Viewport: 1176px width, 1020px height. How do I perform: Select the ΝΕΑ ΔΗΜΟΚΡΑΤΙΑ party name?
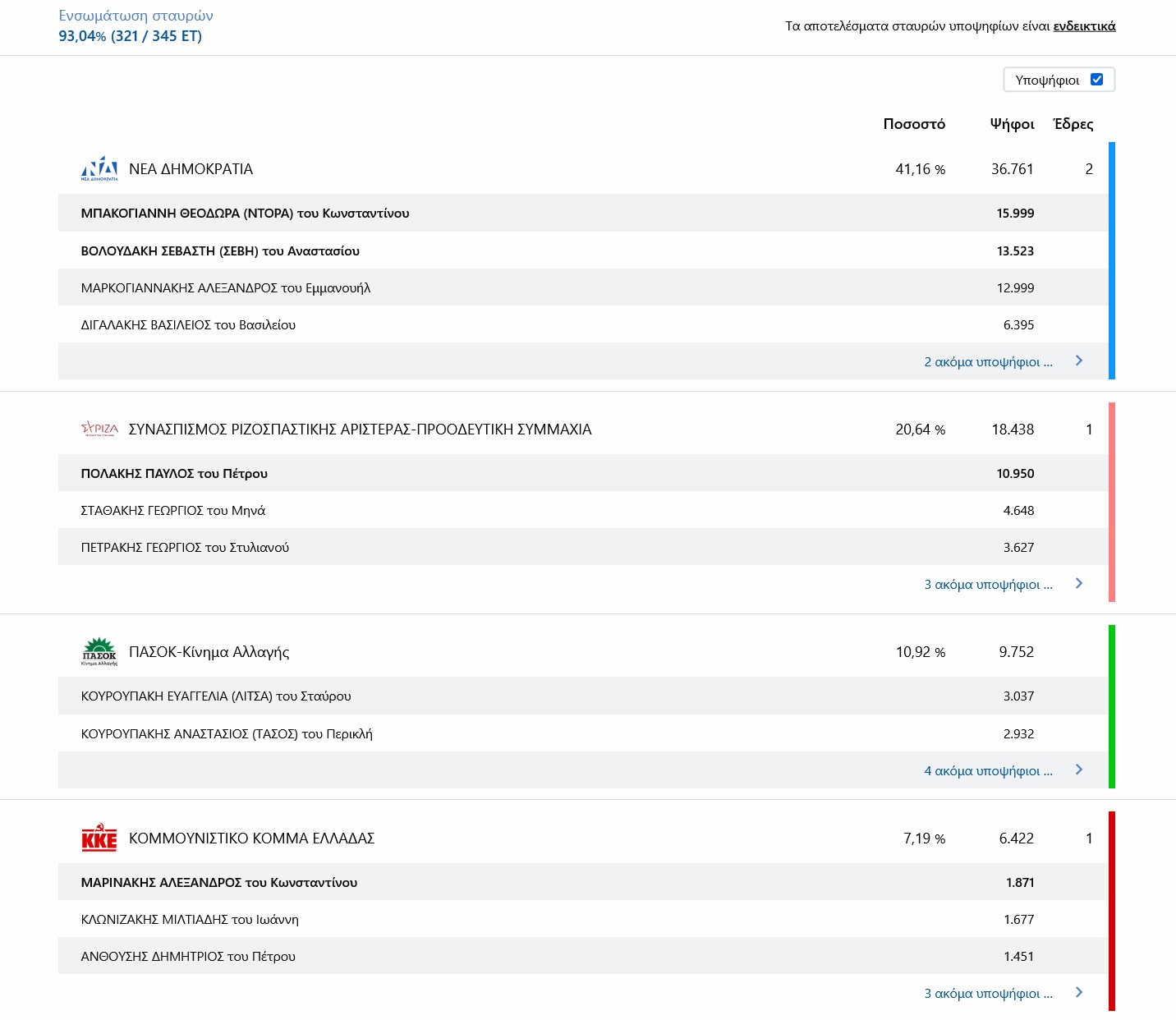(x=191, y=169)
